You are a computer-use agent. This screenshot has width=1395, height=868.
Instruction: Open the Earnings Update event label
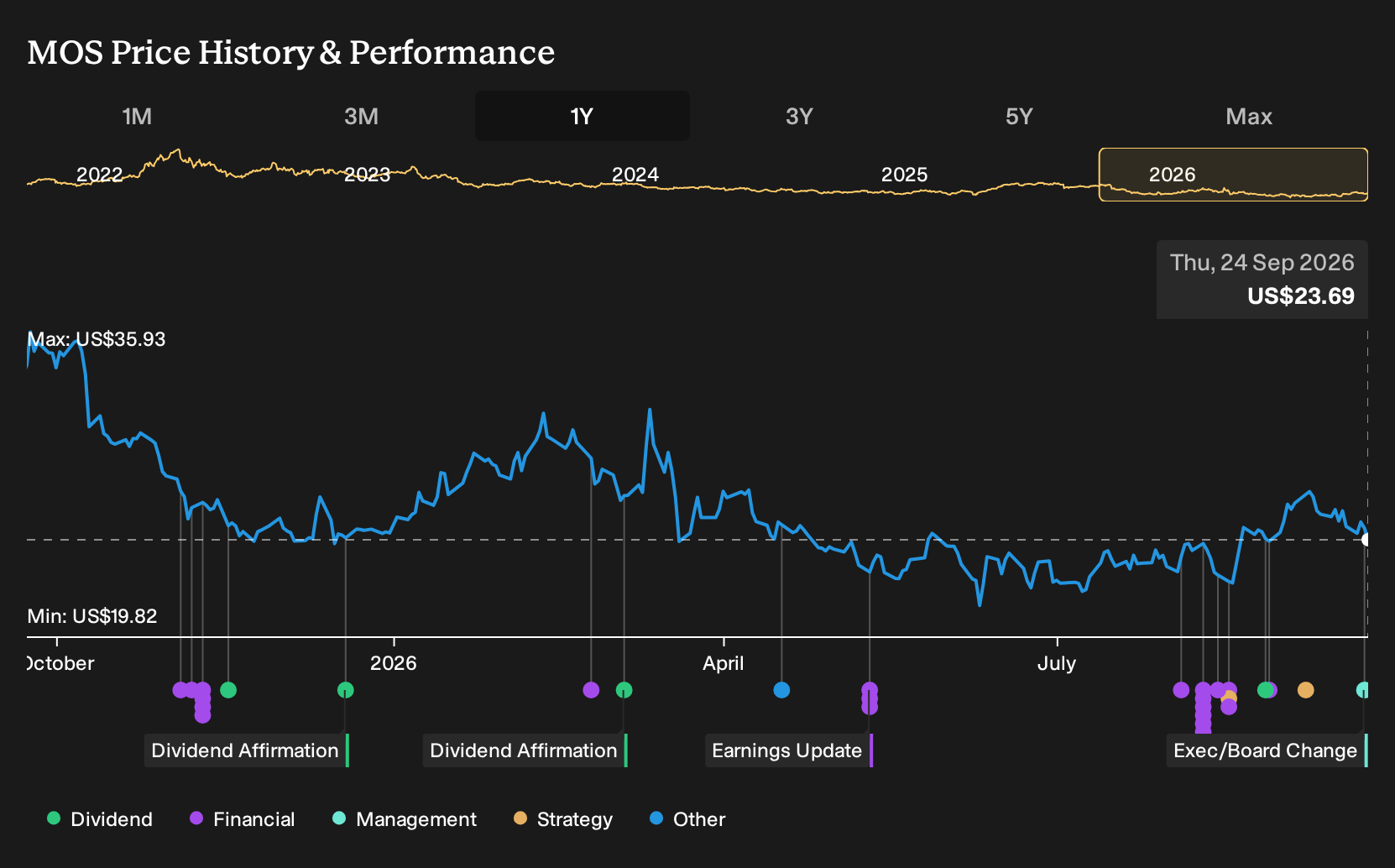coord(788,750)
